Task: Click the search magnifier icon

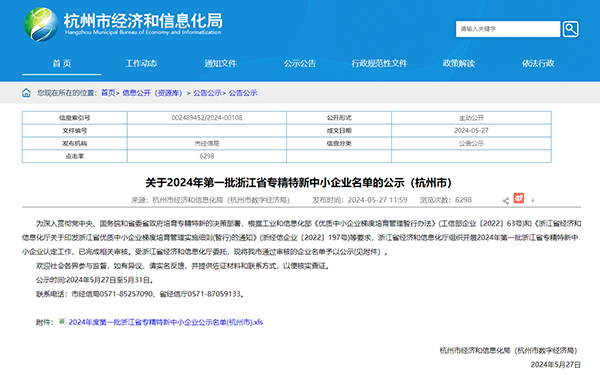Action: pyautogui.click(x=570, y=29)
